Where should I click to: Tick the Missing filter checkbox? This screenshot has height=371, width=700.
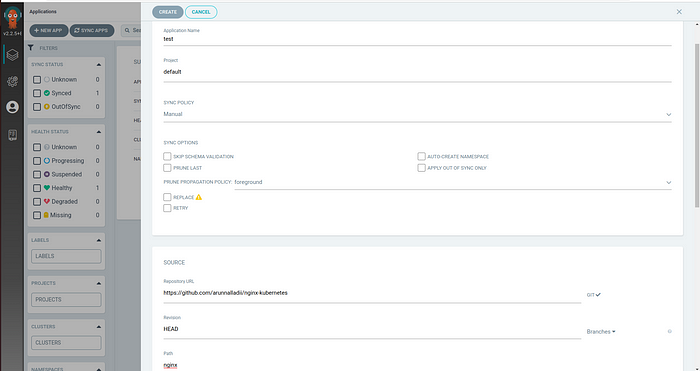(37, 215)
